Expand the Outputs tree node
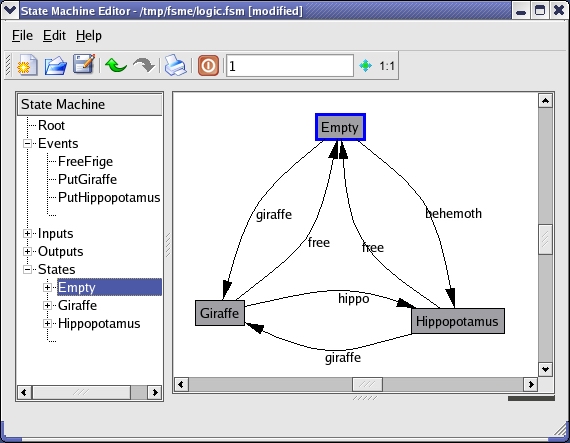This screenshot has height=443, width=570. pos(27,251)
